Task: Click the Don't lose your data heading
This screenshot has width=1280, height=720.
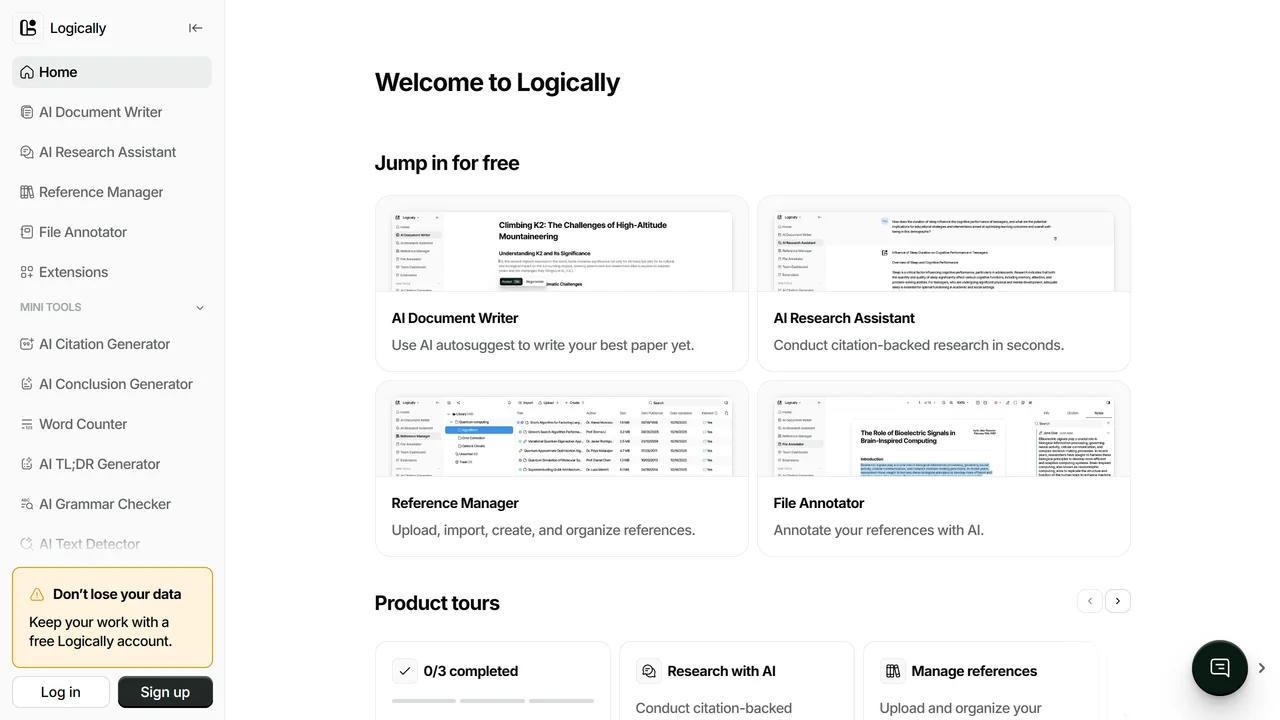Action: (x=117, y=594)
